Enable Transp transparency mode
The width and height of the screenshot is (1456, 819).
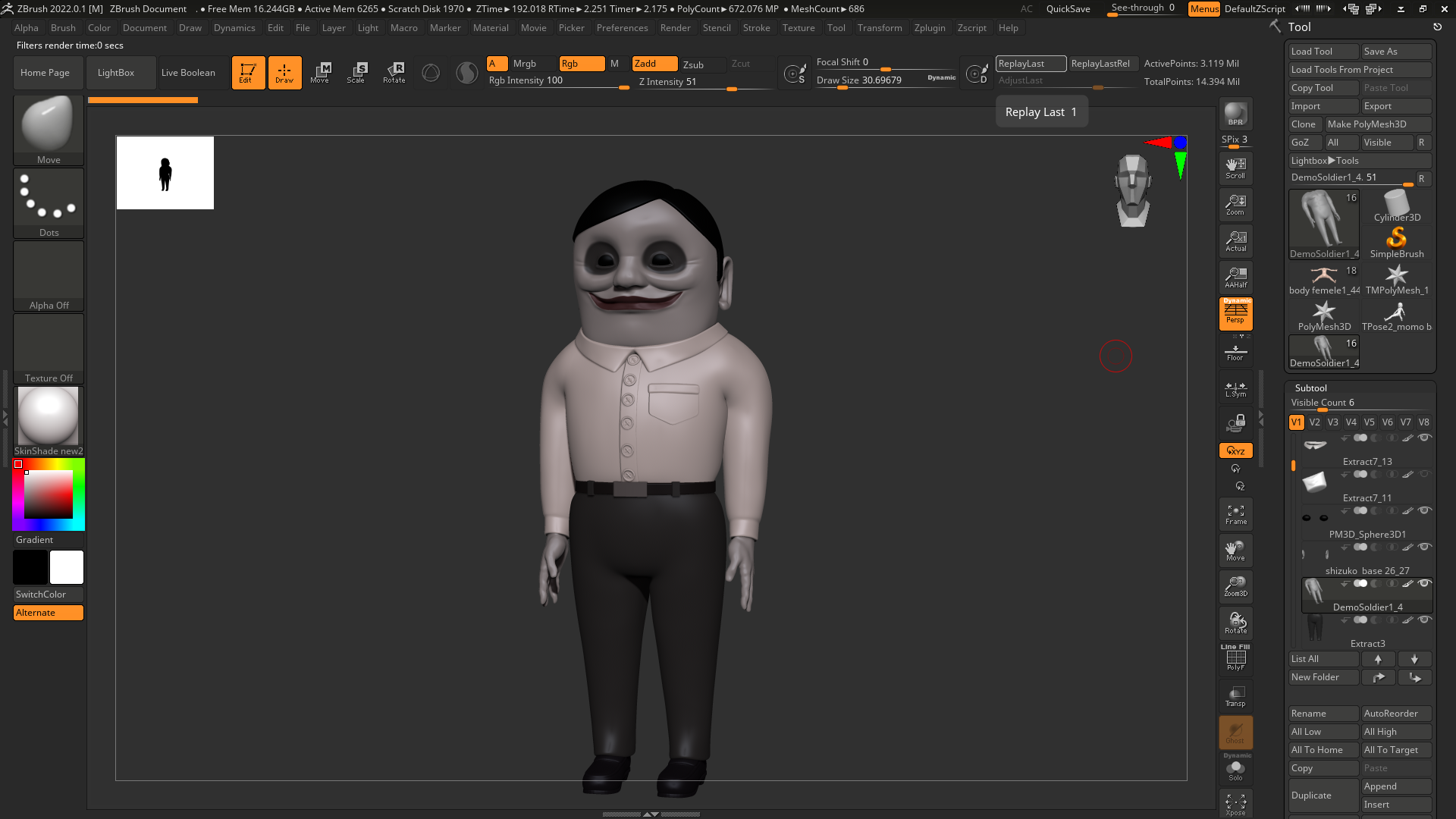pyautogui.click(x=1235, y=696)
